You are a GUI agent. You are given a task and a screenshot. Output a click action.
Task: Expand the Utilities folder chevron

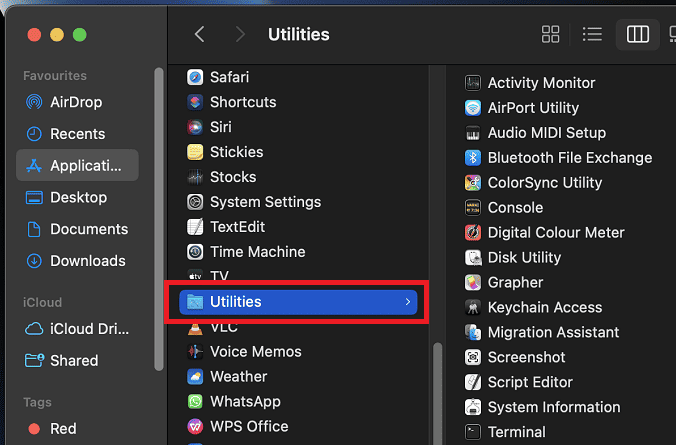407,302
